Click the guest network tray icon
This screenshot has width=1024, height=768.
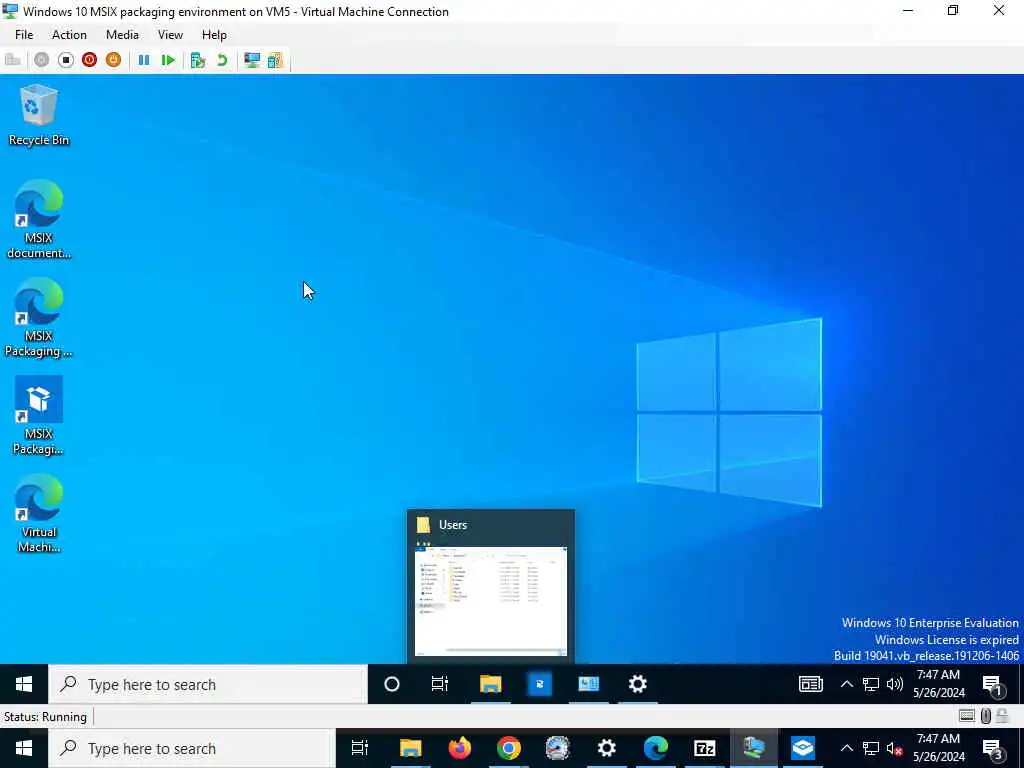point(871,684)
